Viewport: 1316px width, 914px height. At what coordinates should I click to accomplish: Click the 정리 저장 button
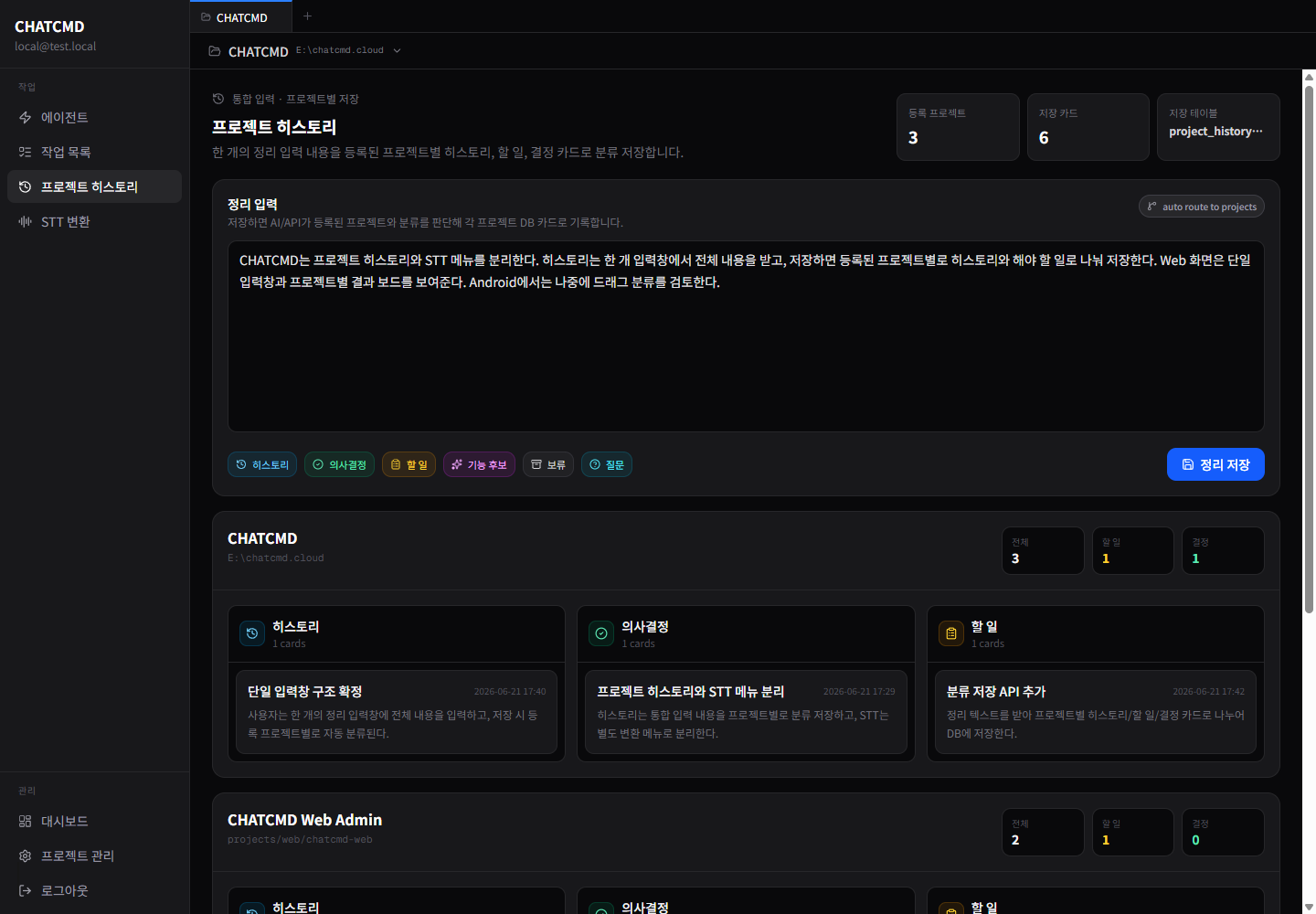pos(1215,464)
